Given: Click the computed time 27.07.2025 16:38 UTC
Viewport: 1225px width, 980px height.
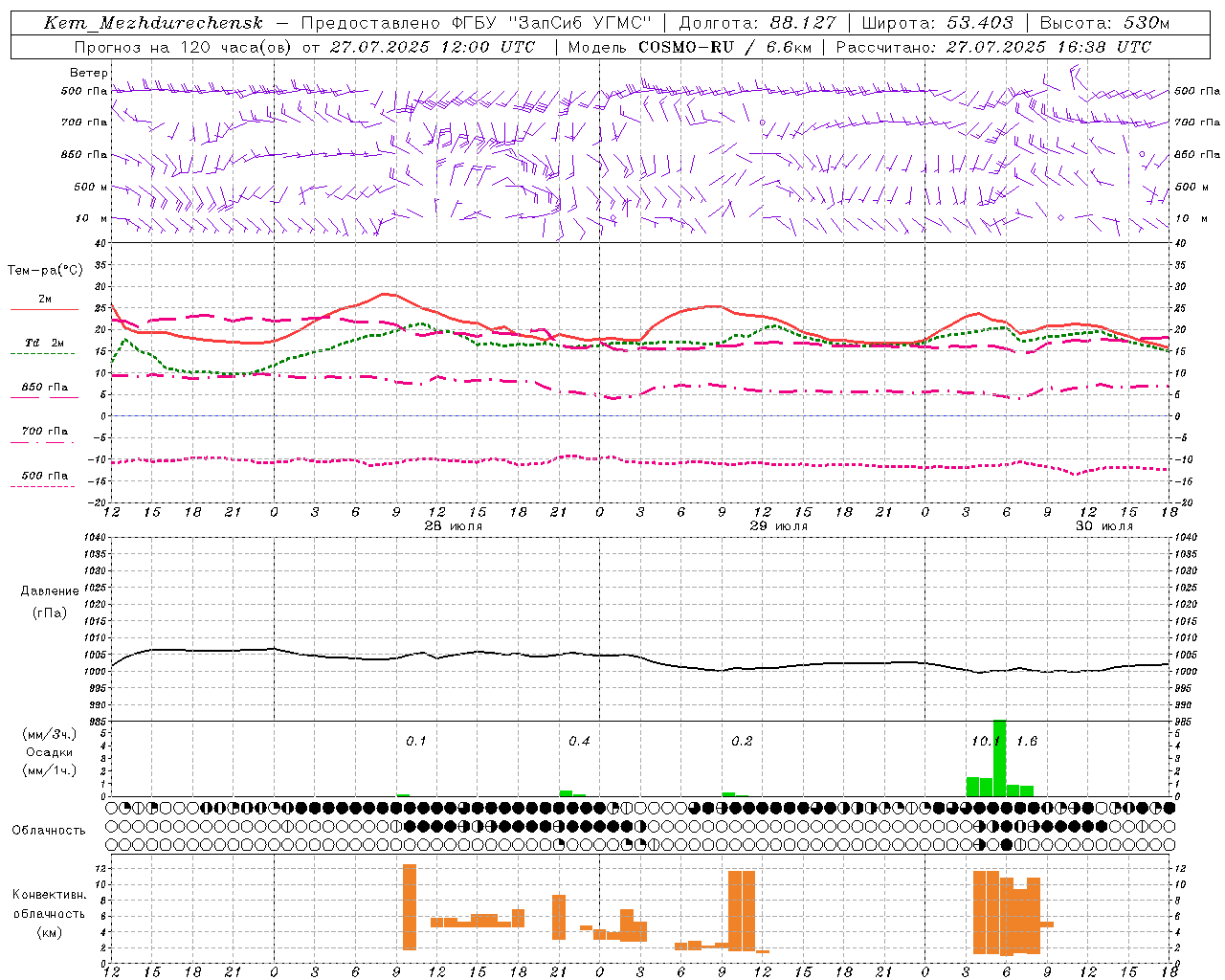Looking at the screenshot, I should click(x=1049, y=46).
